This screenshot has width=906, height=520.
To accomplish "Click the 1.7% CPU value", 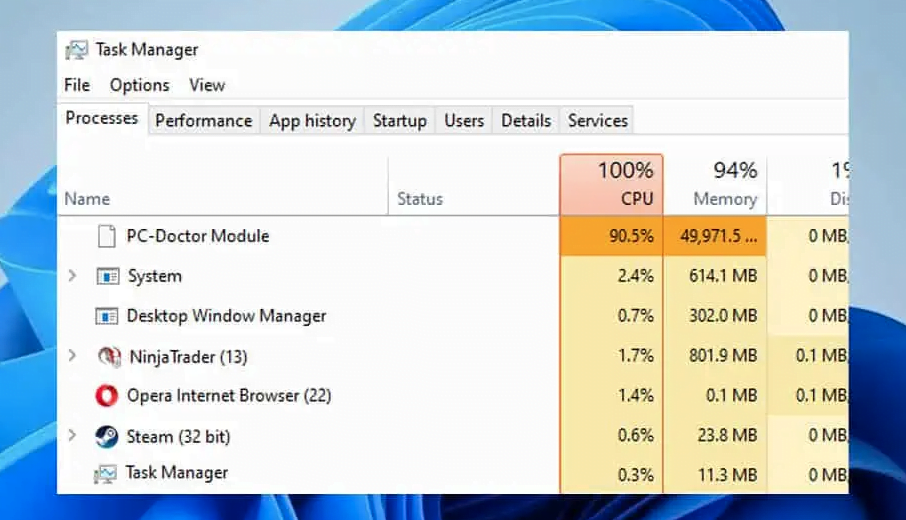I will 636,355.
